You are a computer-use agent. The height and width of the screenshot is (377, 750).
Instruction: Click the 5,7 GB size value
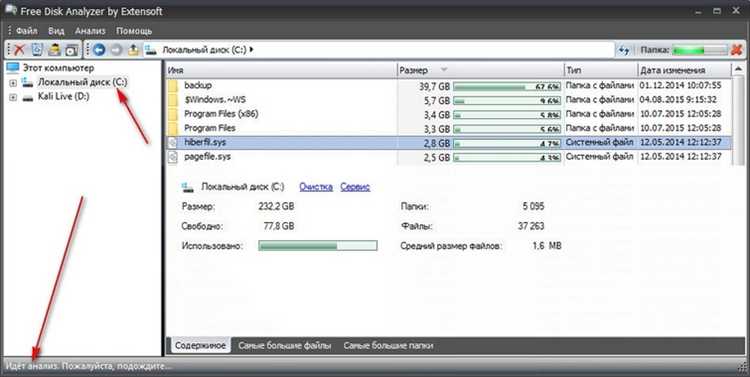click(437, 100)
